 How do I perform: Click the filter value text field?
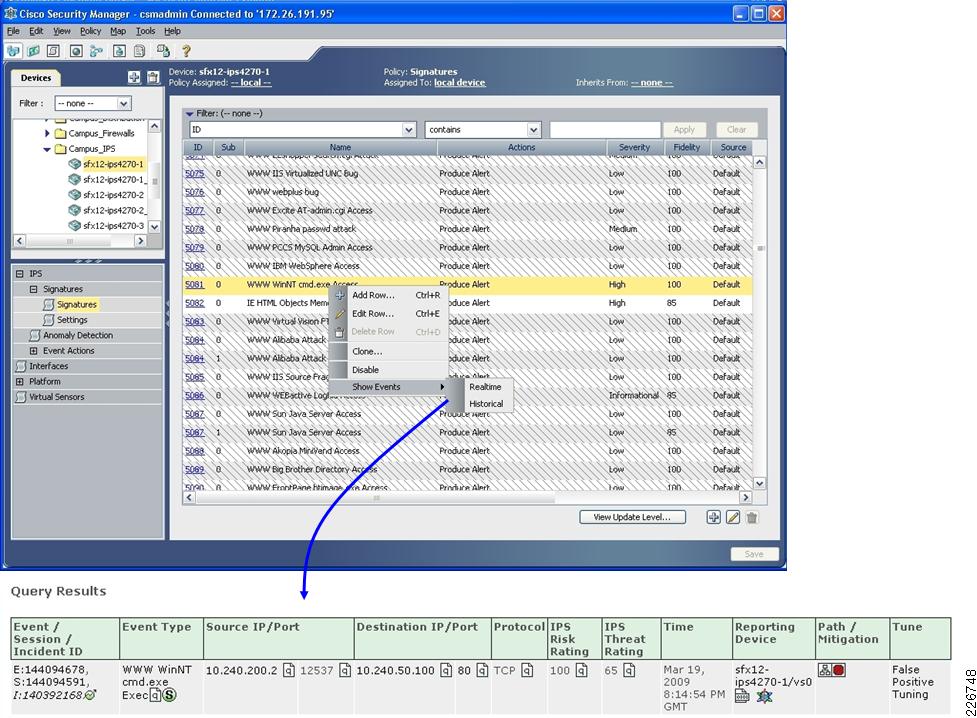pyautogui.click(x=605, y=130)
